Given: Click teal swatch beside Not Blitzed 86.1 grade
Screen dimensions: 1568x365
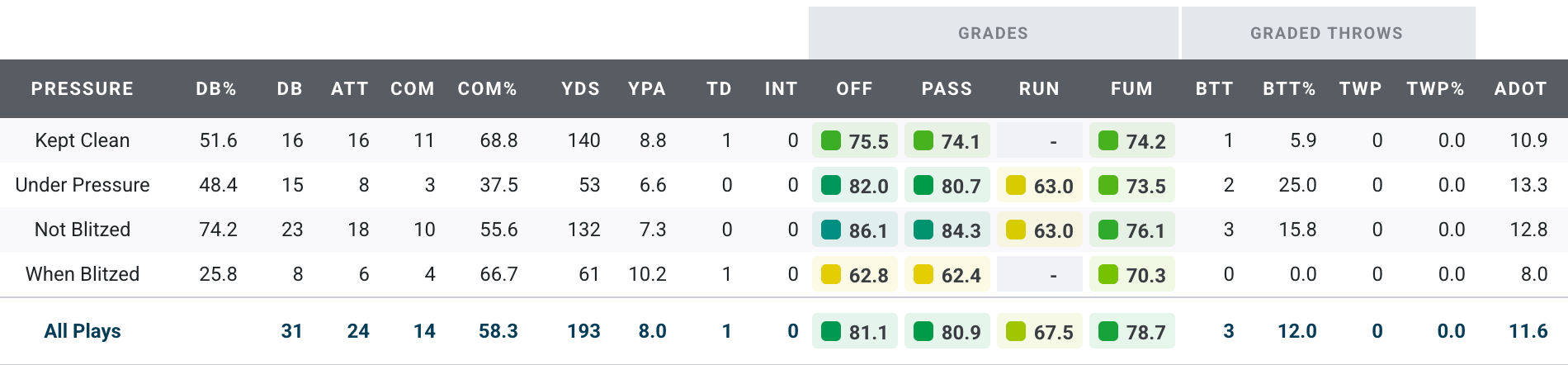Looking at the screenshot, I should click(x=831, y=230).
